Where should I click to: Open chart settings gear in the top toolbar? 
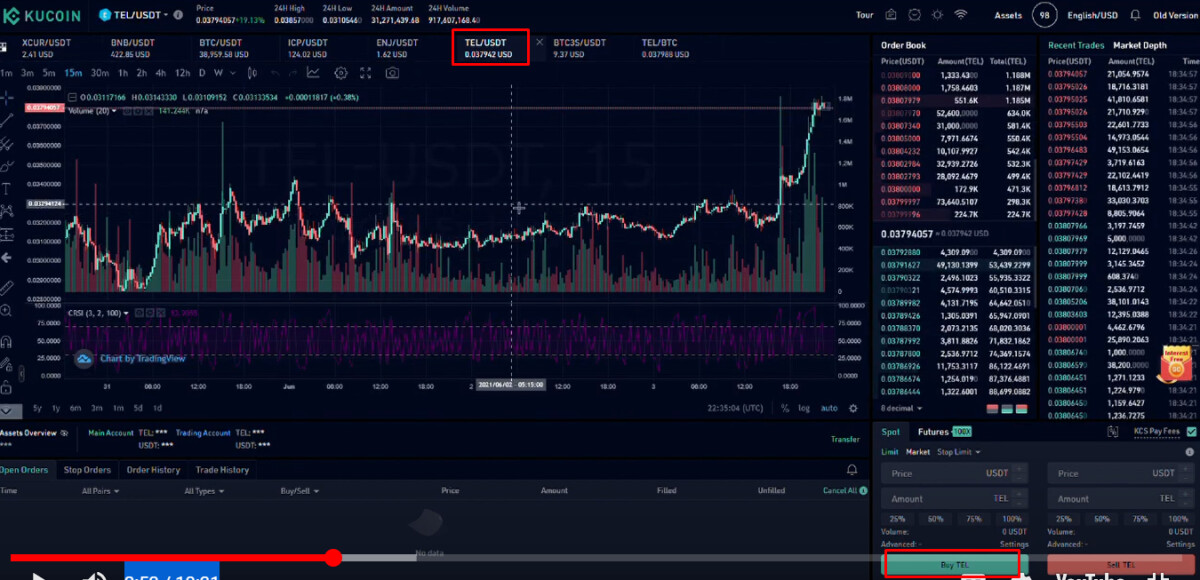coord(341,73)
